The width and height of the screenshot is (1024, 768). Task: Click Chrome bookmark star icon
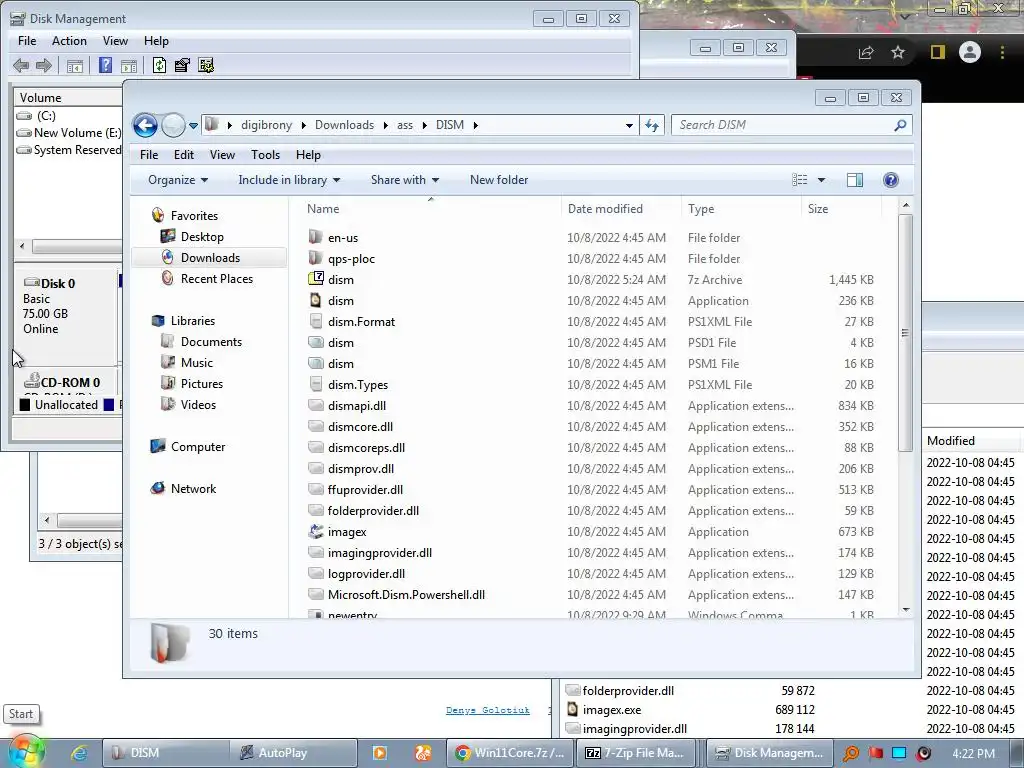coord(898,52)
